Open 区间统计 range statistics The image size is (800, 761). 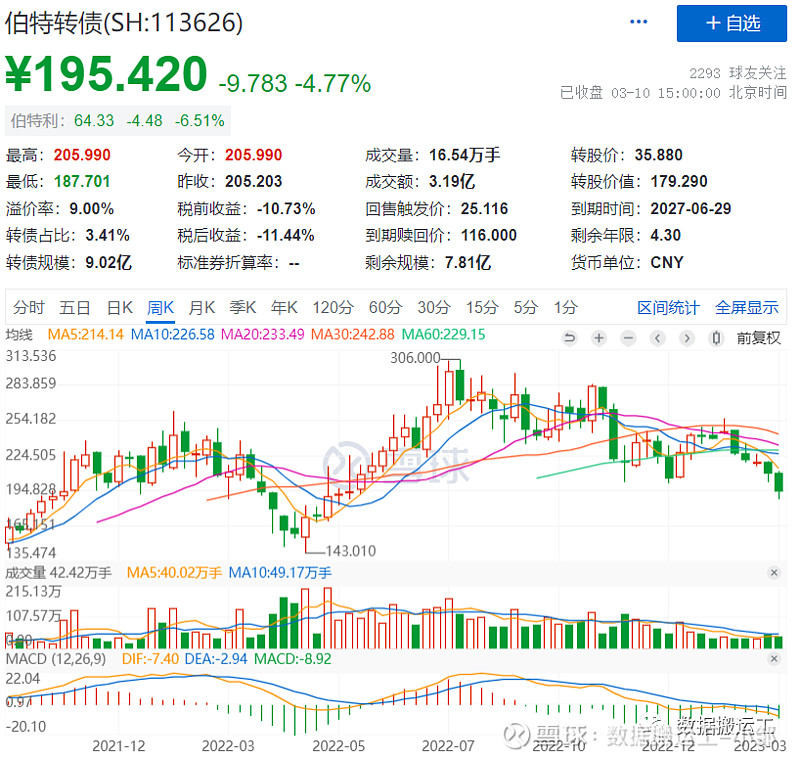click(668, 308)
